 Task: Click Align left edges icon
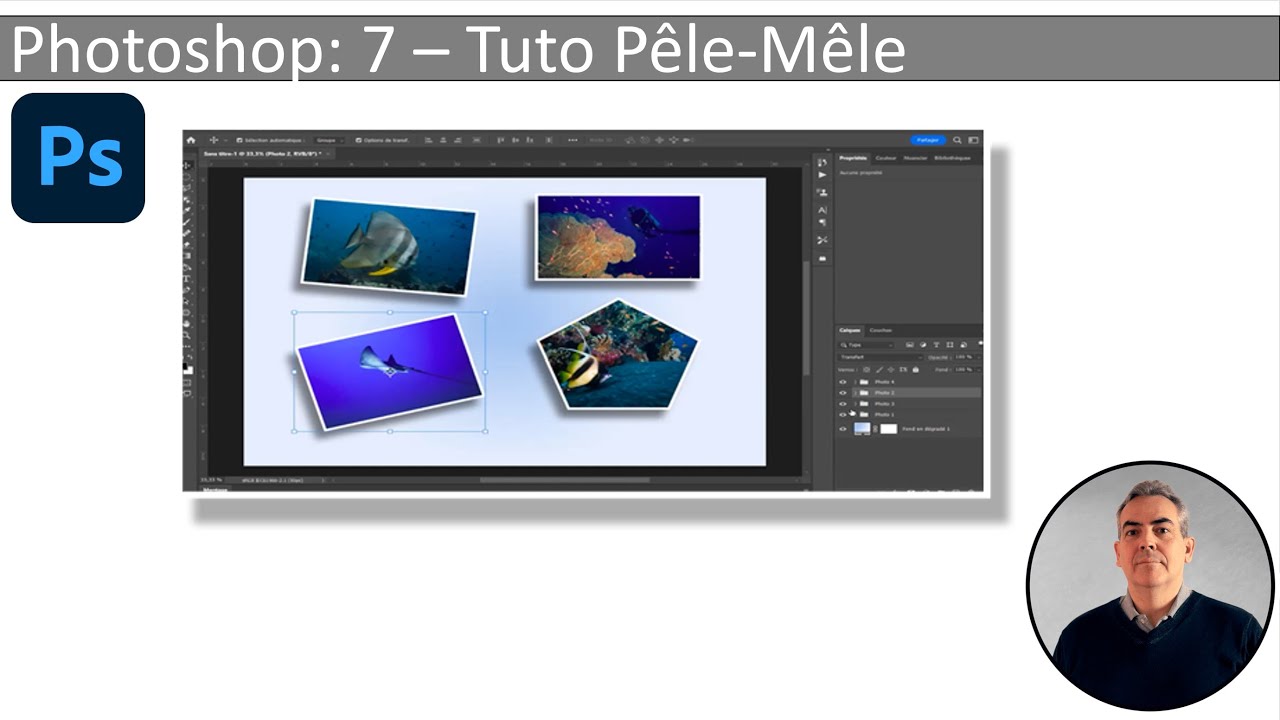pos(429,140)
